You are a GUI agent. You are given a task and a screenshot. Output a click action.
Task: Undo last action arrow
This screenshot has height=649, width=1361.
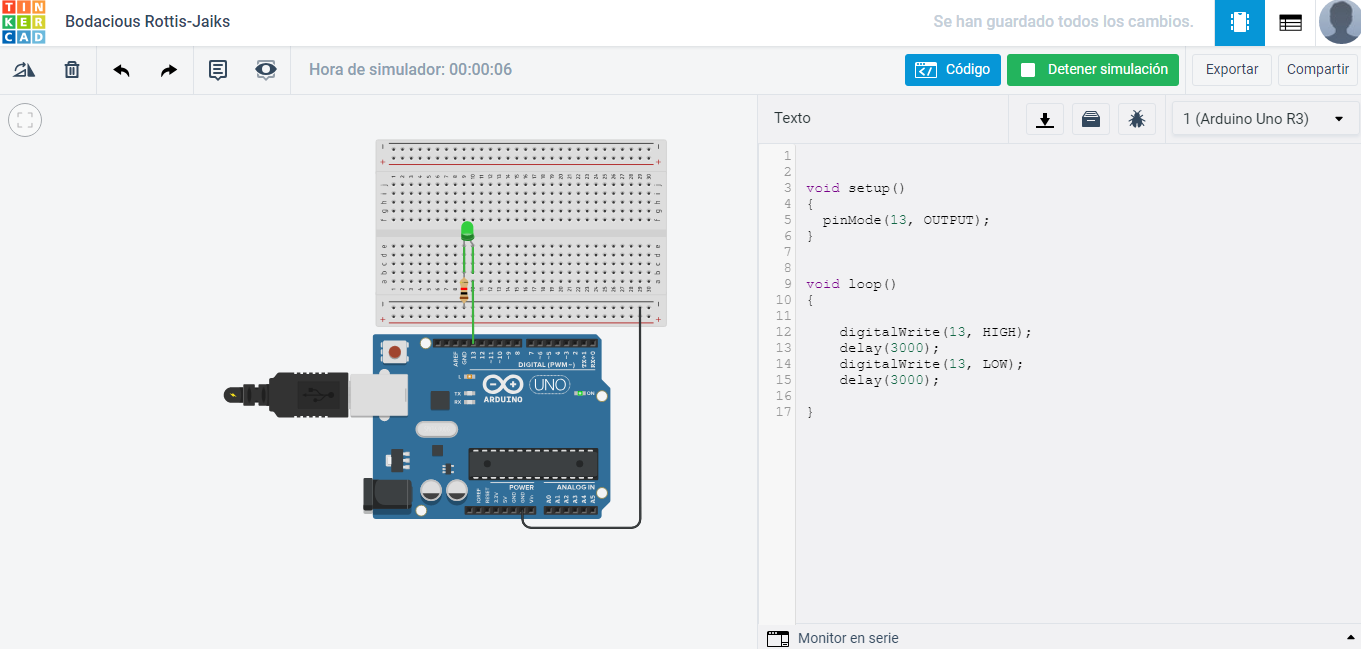click(122, 70)
